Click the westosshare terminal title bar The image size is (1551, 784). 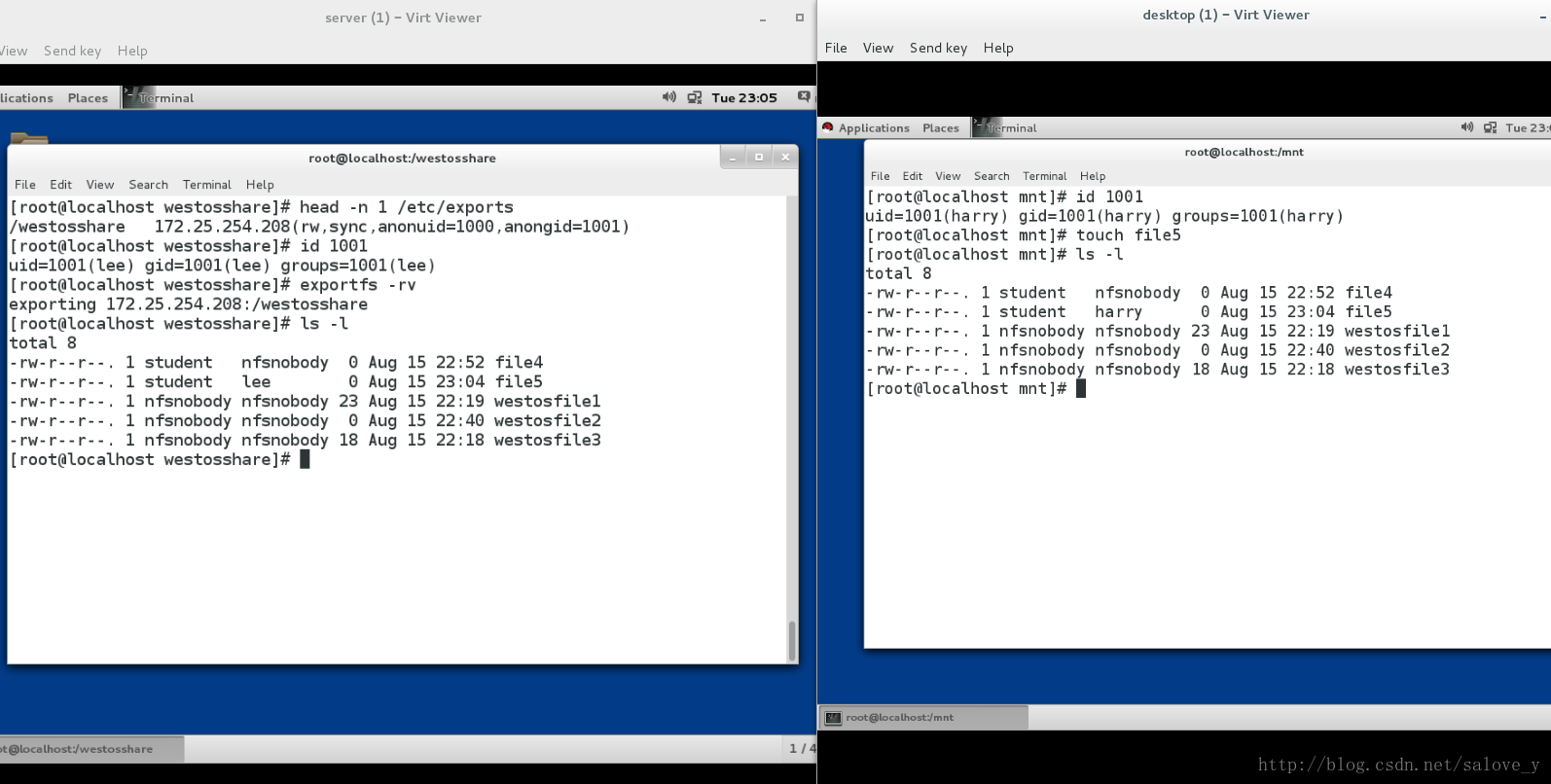click(x=402, y=158)
